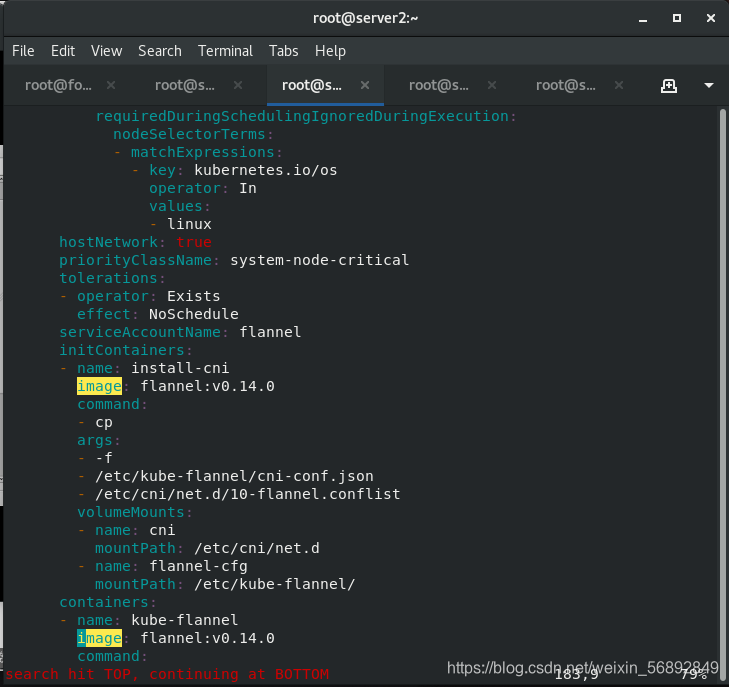Open the View menu

tap(106, 51)
